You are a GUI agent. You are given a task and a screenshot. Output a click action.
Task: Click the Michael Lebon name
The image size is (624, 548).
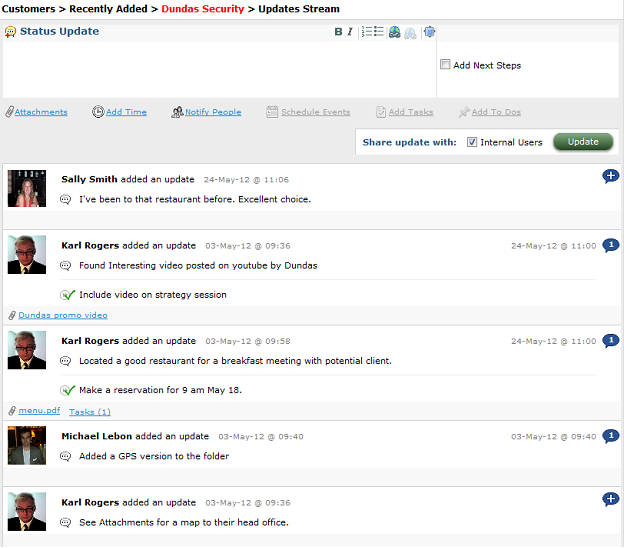click(x=97, y=436)
